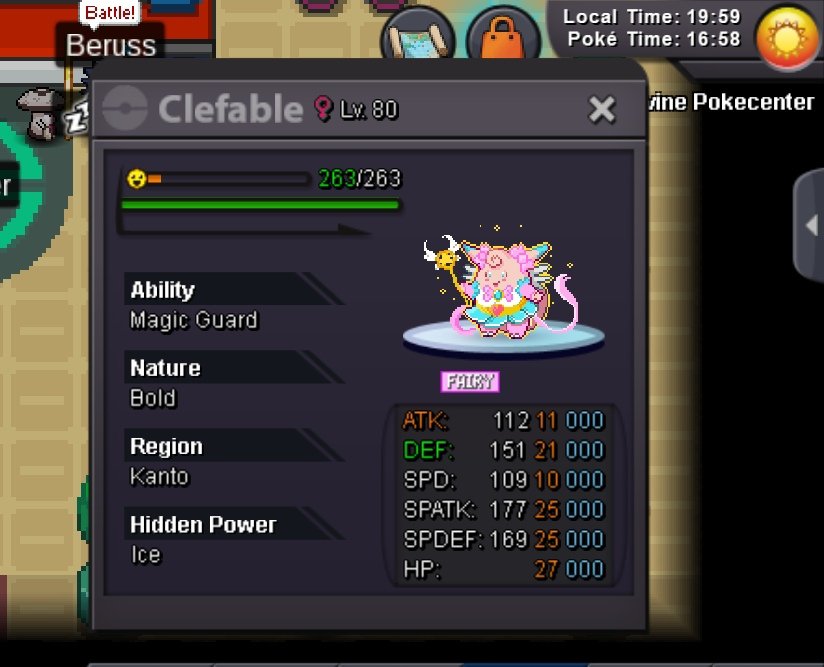This screenshot has width=824, height=667.
Task: Close the Clefable summary window
Action: (602, 109)
